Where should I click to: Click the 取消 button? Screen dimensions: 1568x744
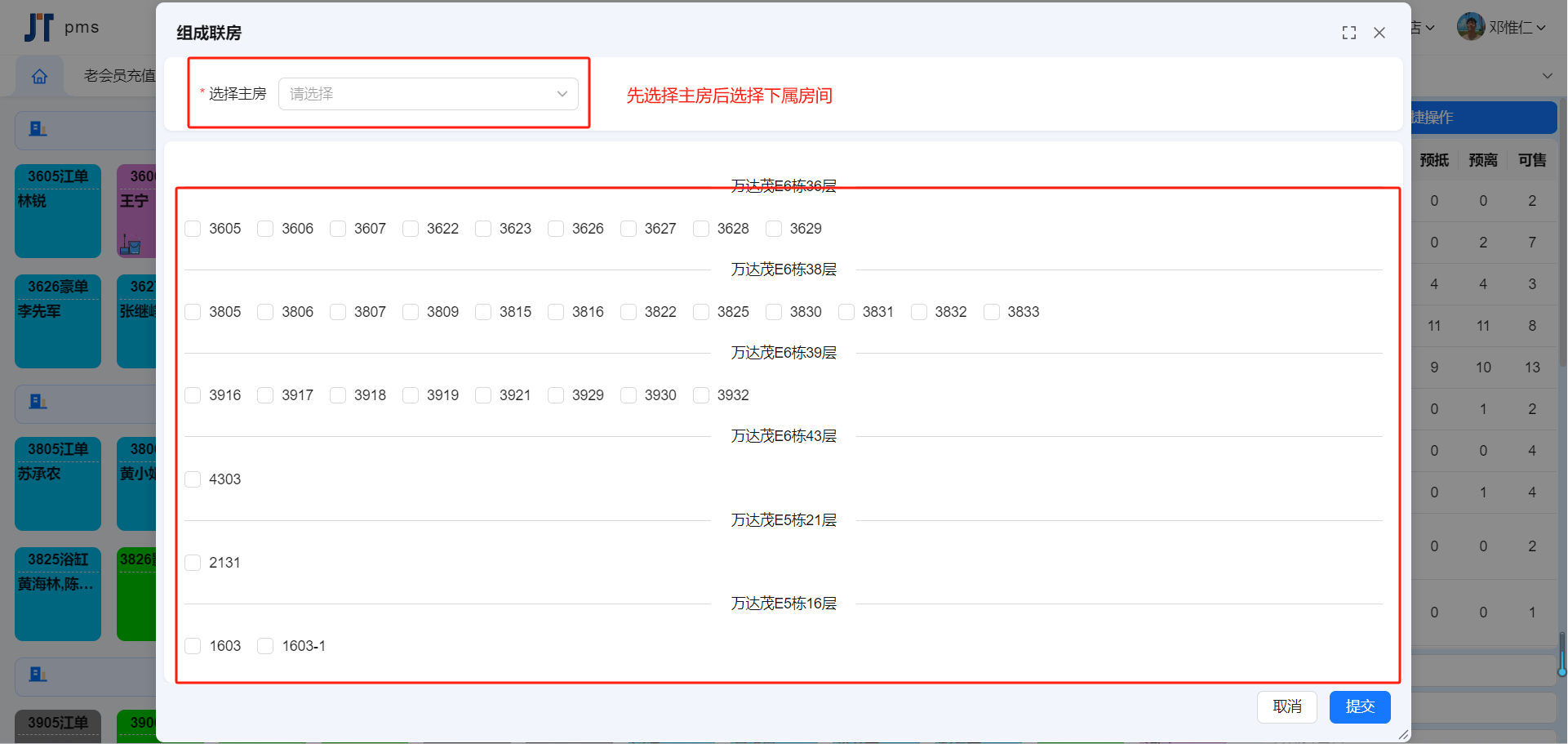pos(1286,706)
